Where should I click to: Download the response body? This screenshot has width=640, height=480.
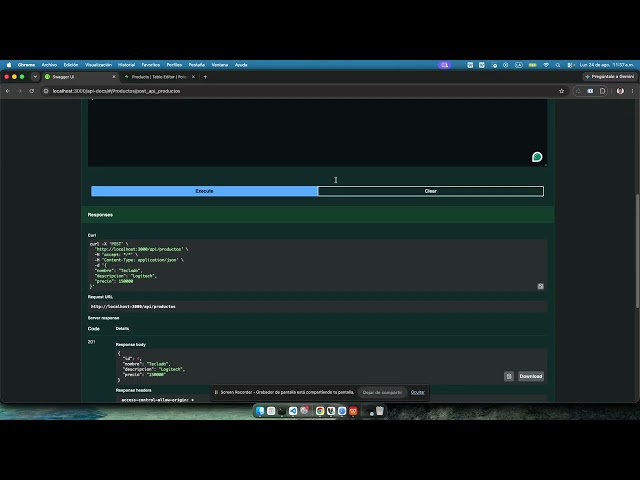tap(531, 376)
